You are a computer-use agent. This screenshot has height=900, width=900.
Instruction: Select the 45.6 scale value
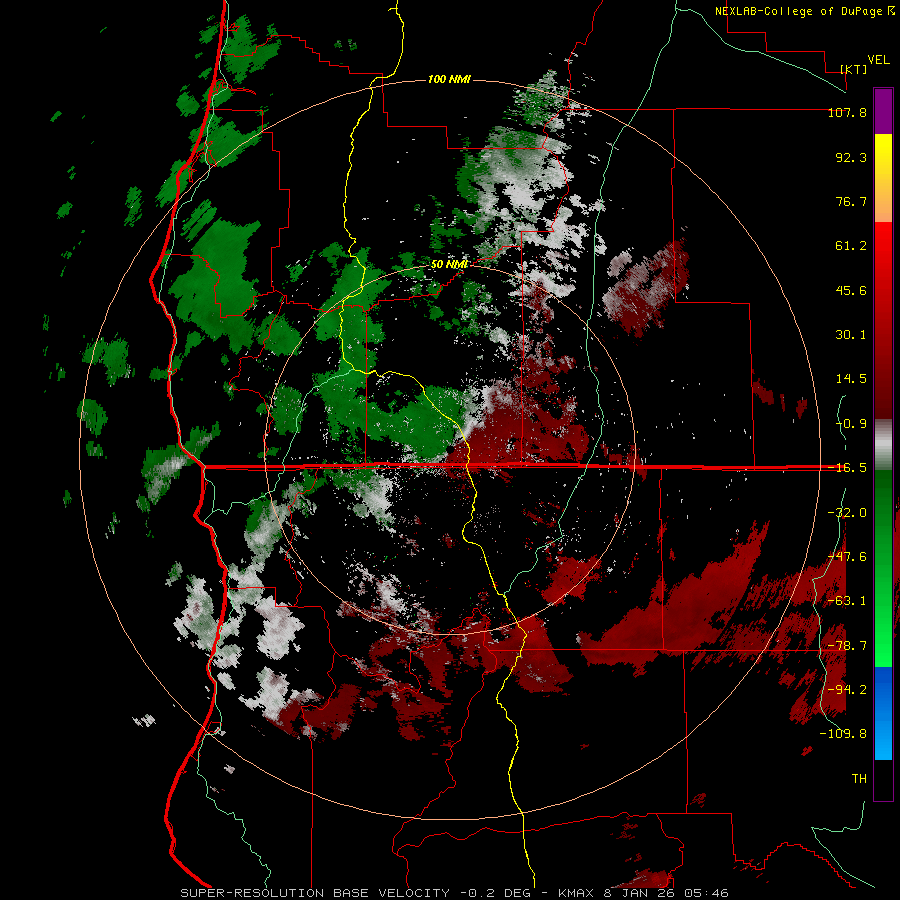coord(851,290)
